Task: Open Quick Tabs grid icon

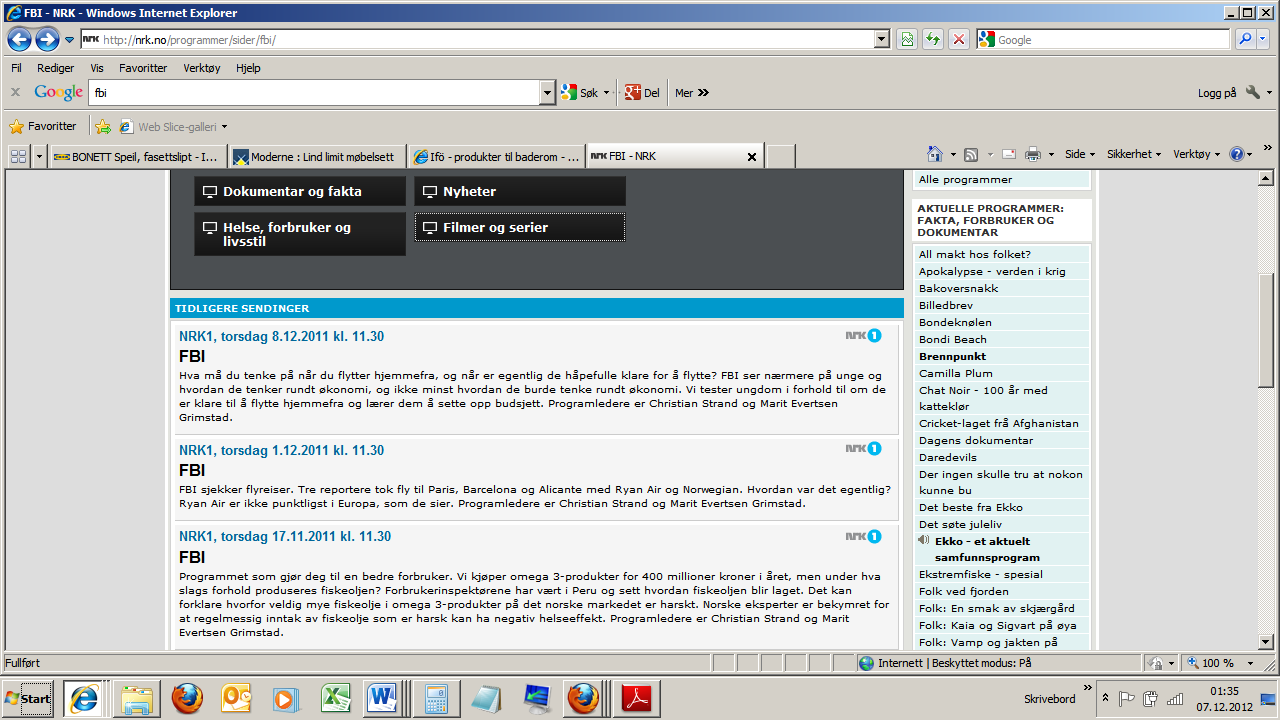Action: coord(18,156)
